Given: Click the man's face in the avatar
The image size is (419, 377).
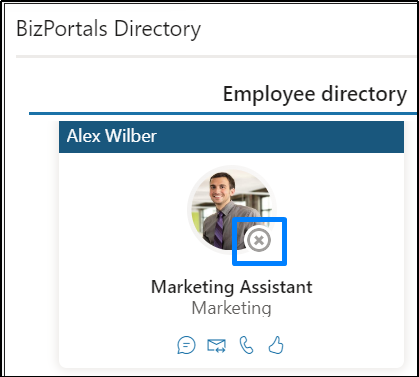Looking at the screenshot, I should (222, 187).
